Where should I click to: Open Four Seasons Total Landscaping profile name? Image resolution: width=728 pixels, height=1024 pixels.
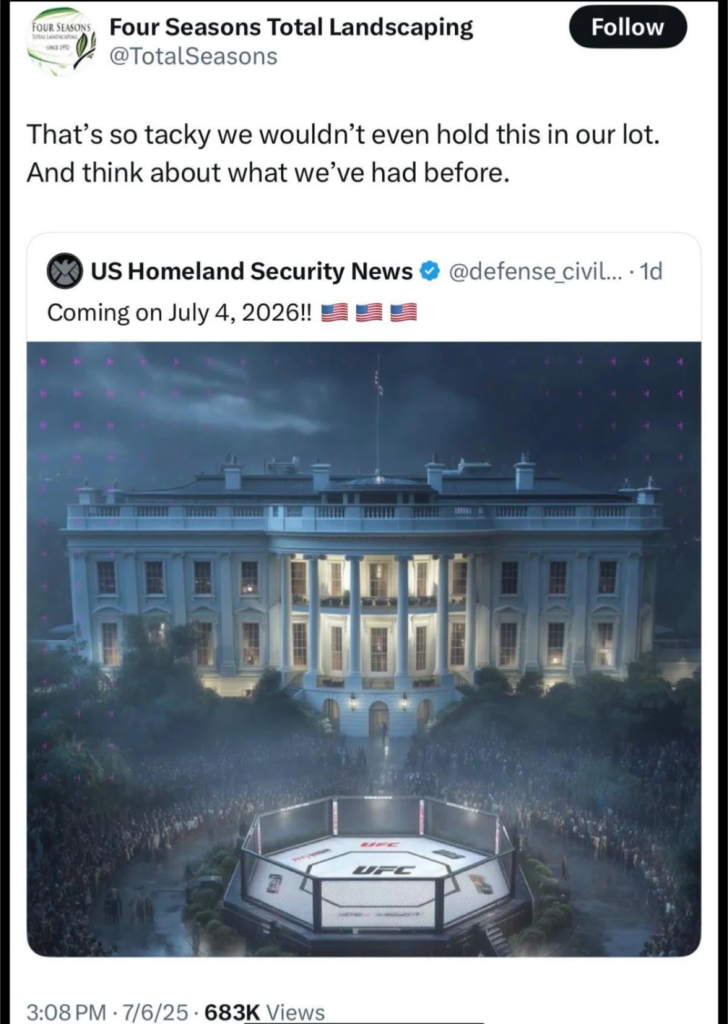[291, 27]
